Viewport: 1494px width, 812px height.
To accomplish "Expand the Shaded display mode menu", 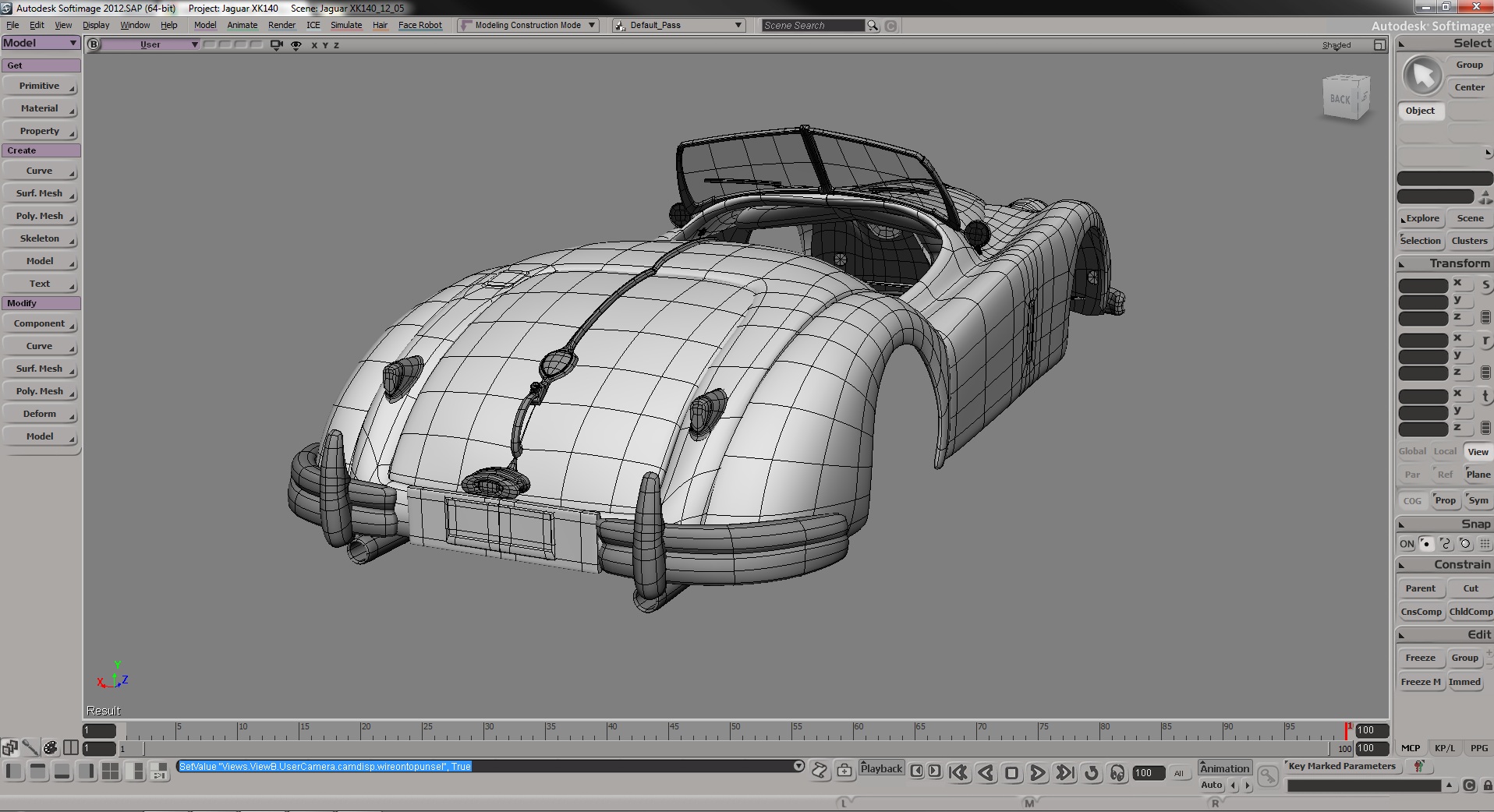I will click(x=1336, y=45).
